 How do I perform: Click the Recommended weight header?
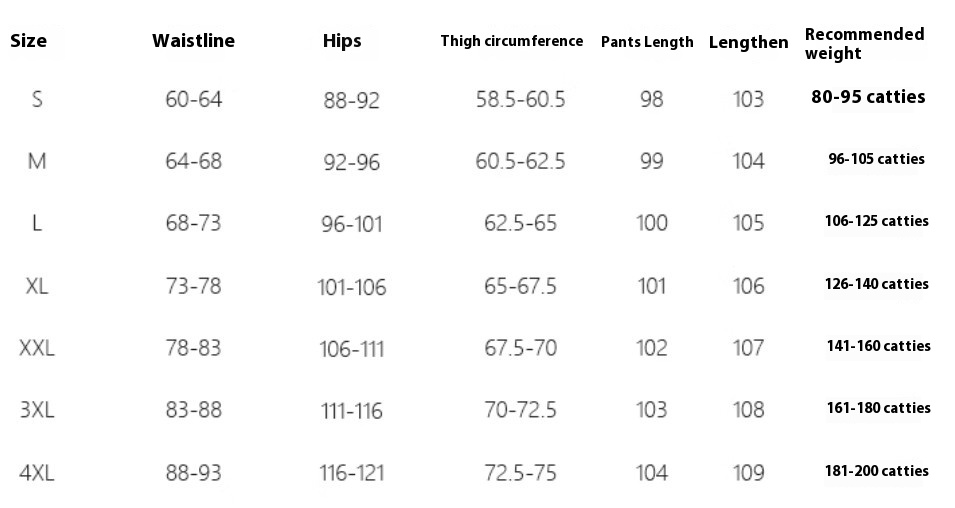(865, 43)
